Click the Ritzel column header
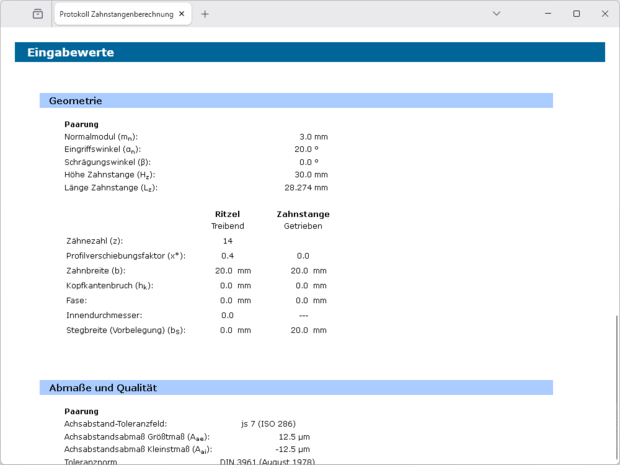620x465 pixels. point(227,214)
